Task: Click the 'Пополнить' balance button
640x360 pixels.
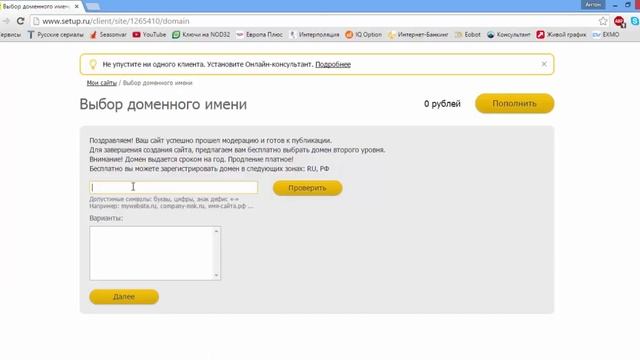Action: point(514,104)
